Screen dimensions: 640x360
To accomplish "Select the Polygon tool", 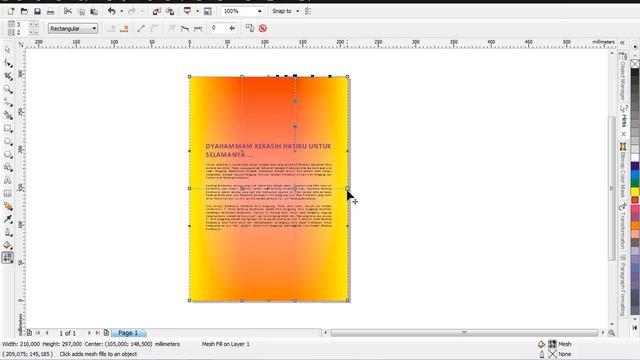I will [x=8, y=154].
